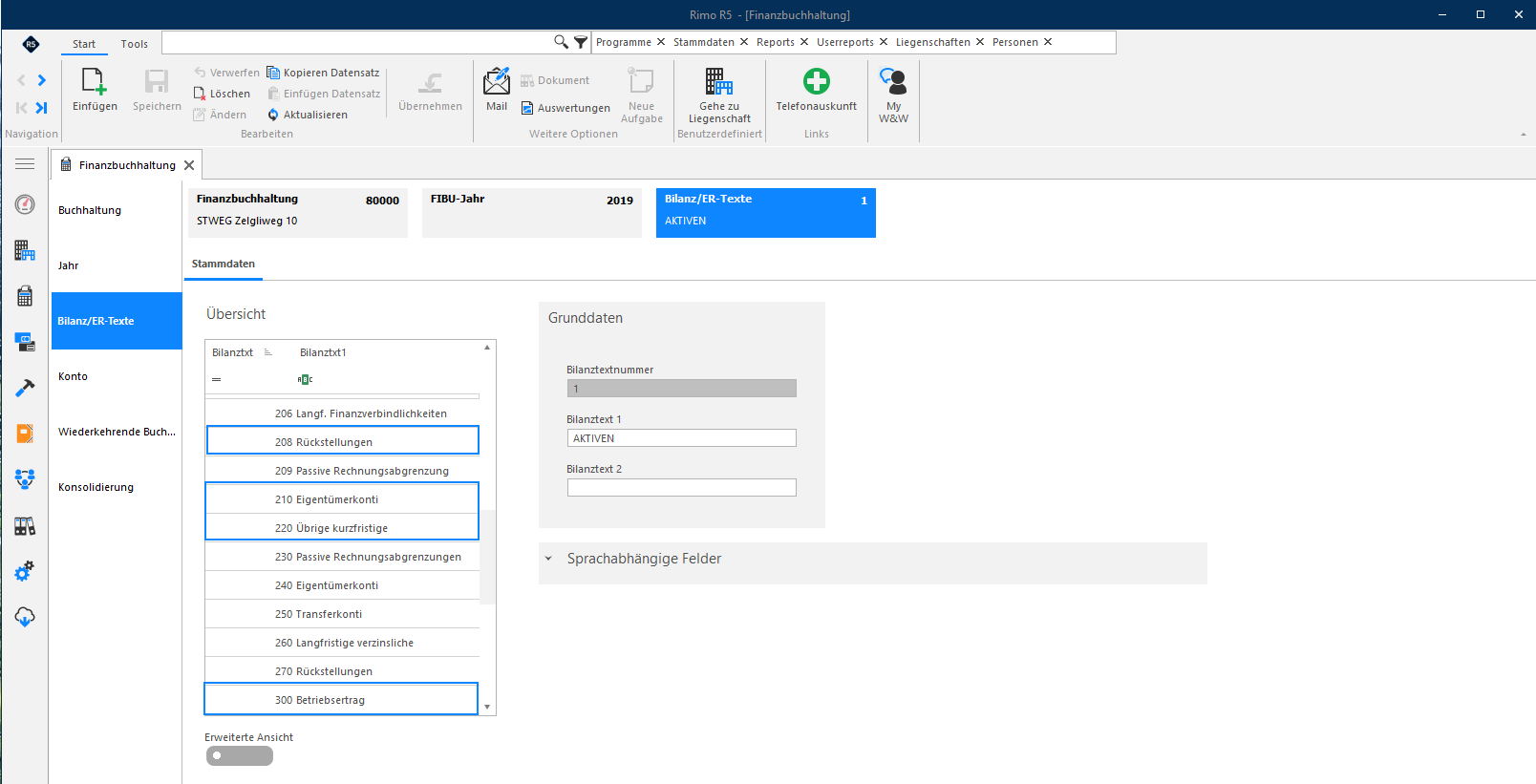Click the search magnifier icon
This screenshot has height=784, width=1536.
(562, 42)
